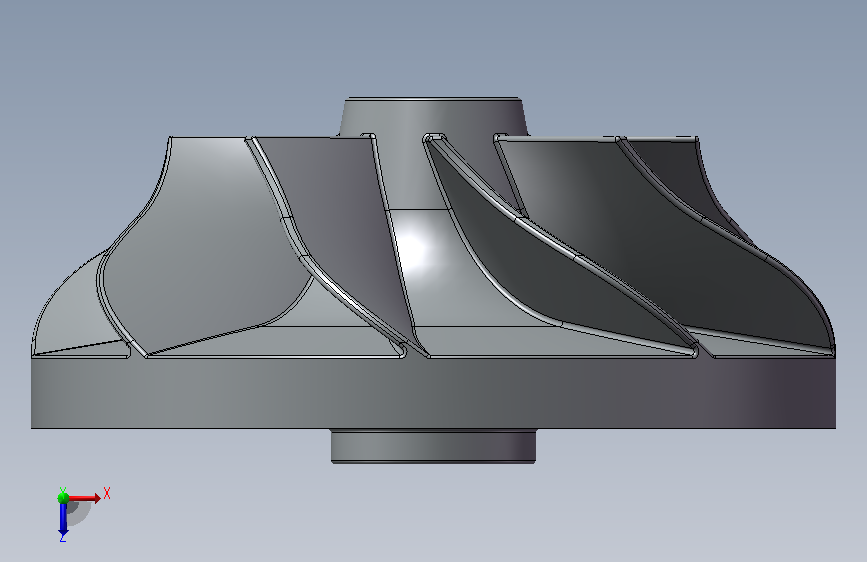The height and width of the screenshot is (562, 867).
Task: Select the flat cylindrical base disc rim
Action: pos(433,393)
